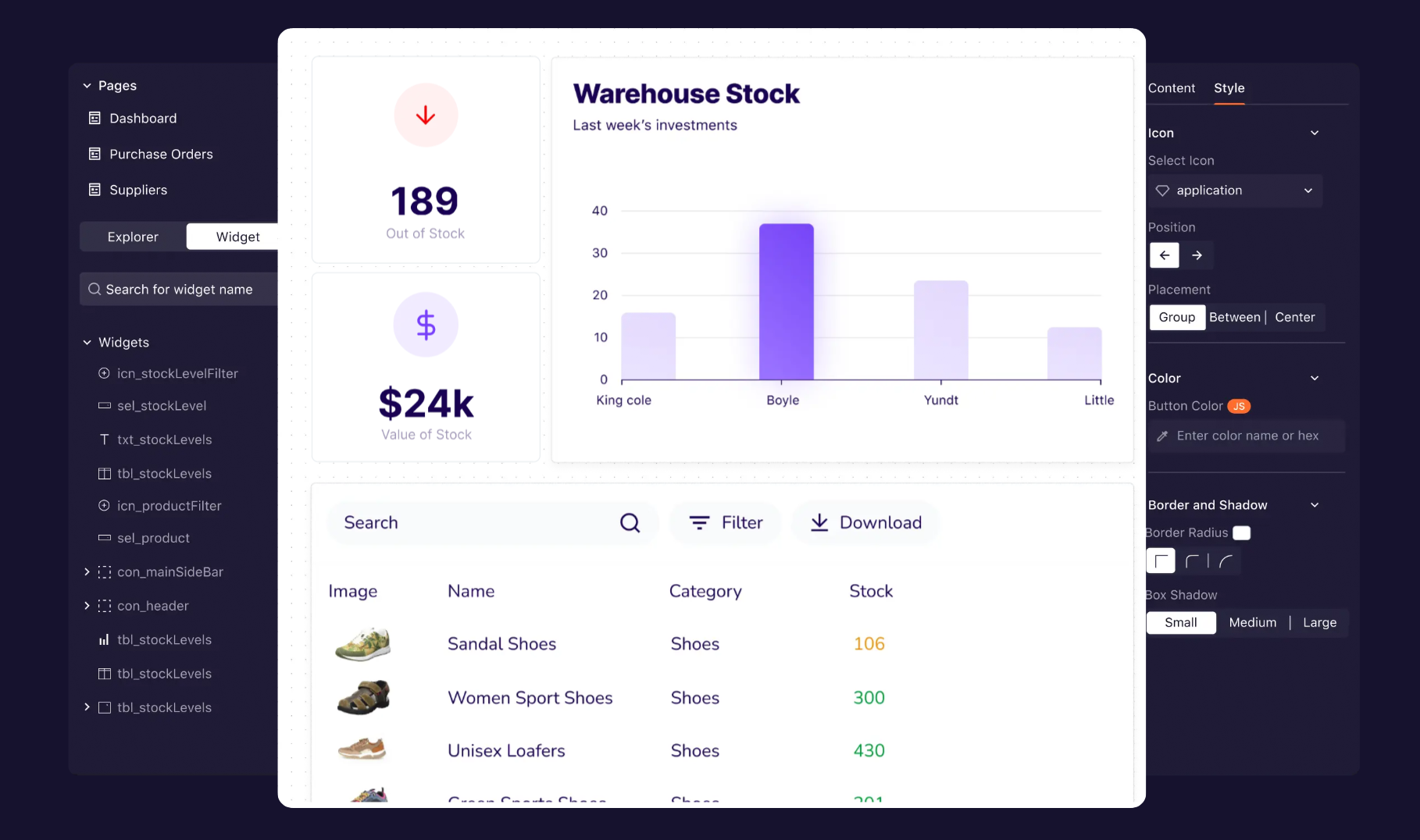Viewport: 1420px width, 840px height.
Task: Expand the con_mainSideBar tree item
Action: pyautogui.click(x=87, y=572)
